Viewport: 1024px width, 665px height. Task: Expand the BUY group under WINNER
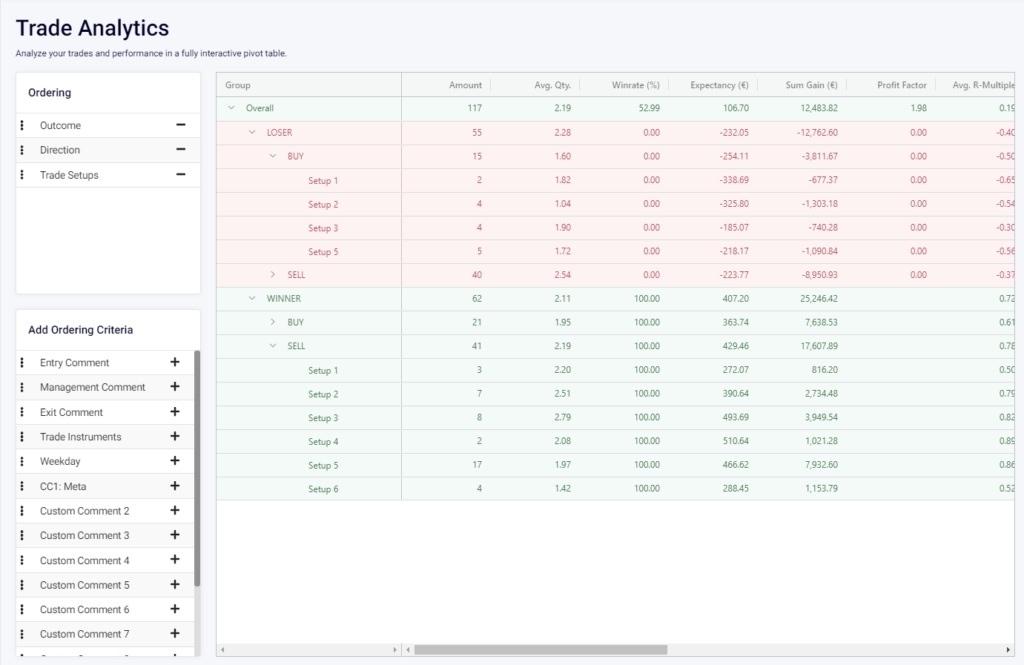click(x=273, y=322)
